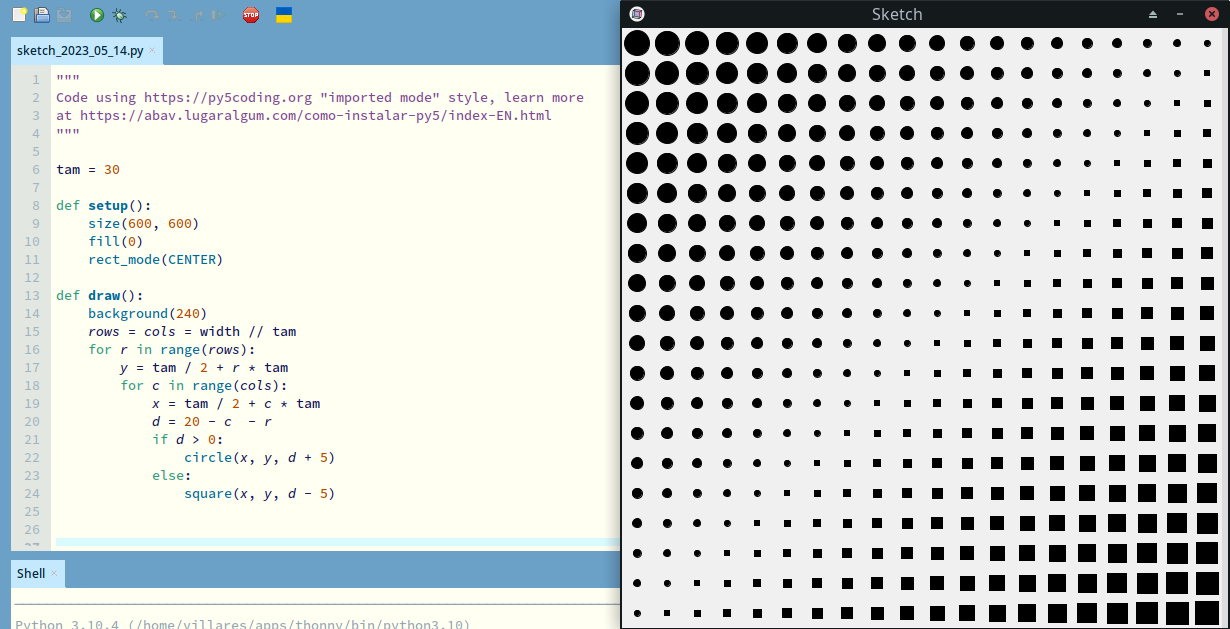The height and width of the screenshot is (629, 1230).
Task: Click the Sketch window's upward triangle button
Action: click(1153, 14)
